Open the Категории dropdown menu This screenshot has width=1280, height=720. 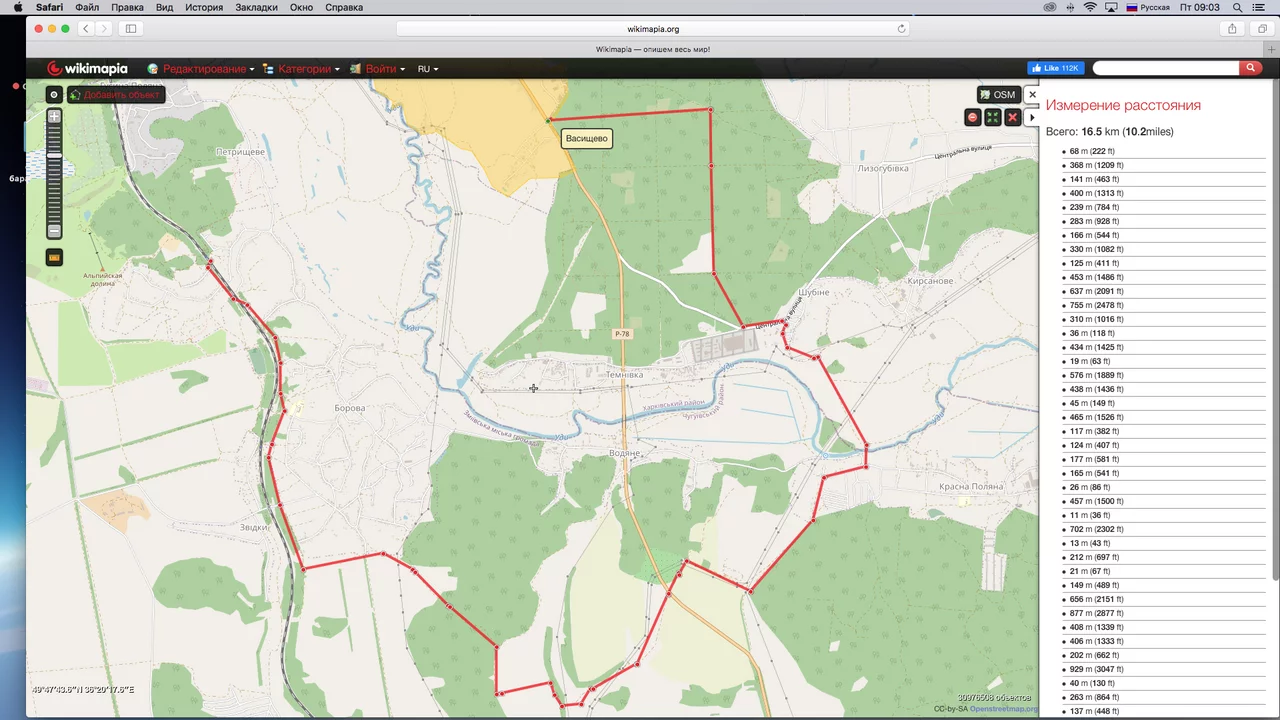point(301,69)
